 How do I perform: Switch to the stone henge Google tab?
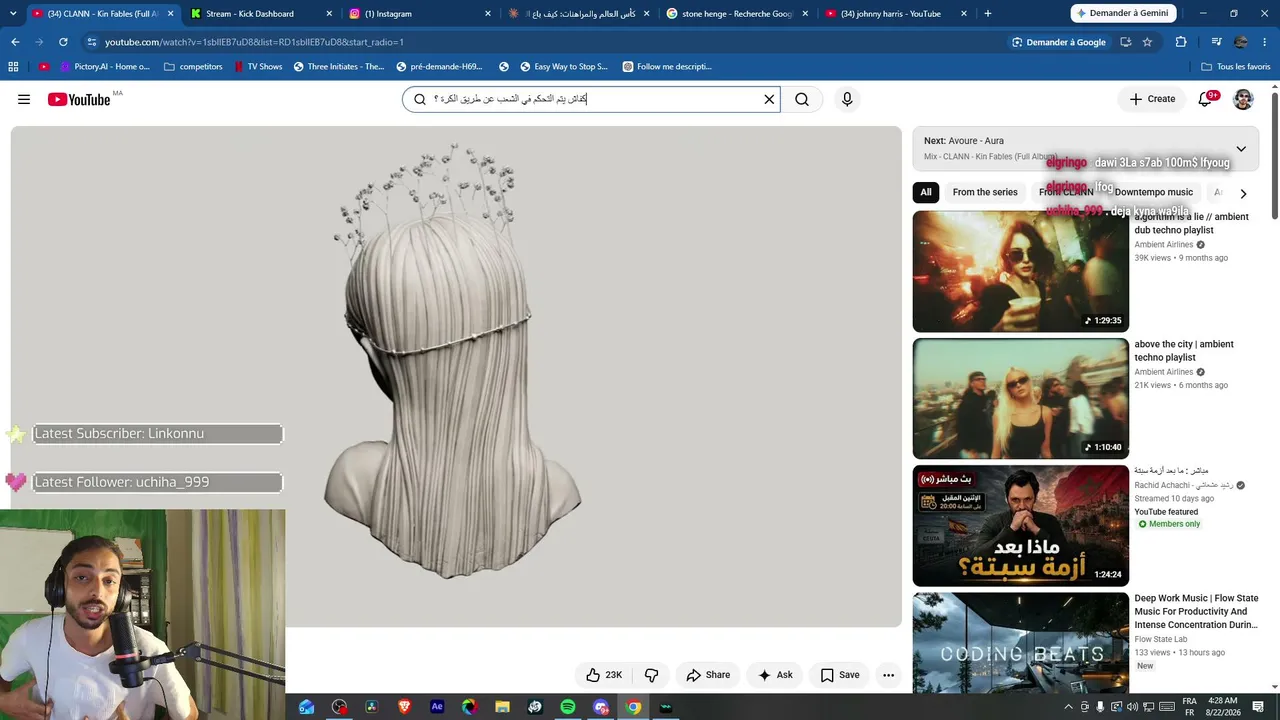[x=738, y=13]
